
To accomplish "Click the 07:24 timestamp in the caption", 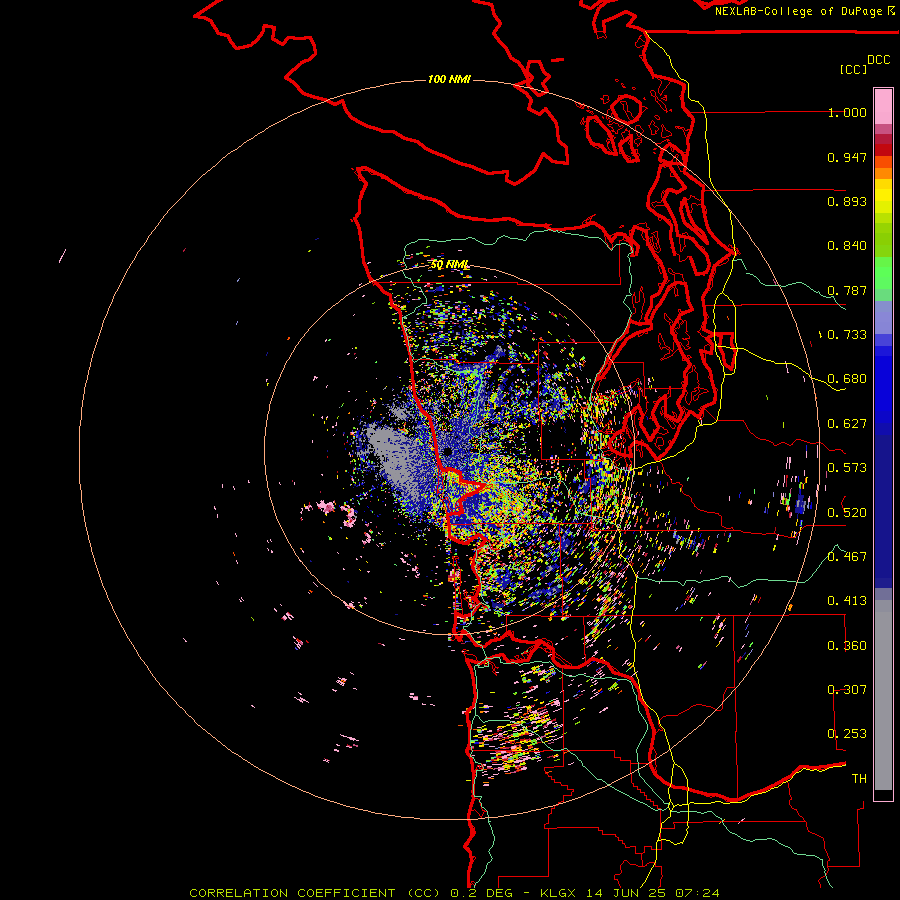I will click(x=697, y=893).
